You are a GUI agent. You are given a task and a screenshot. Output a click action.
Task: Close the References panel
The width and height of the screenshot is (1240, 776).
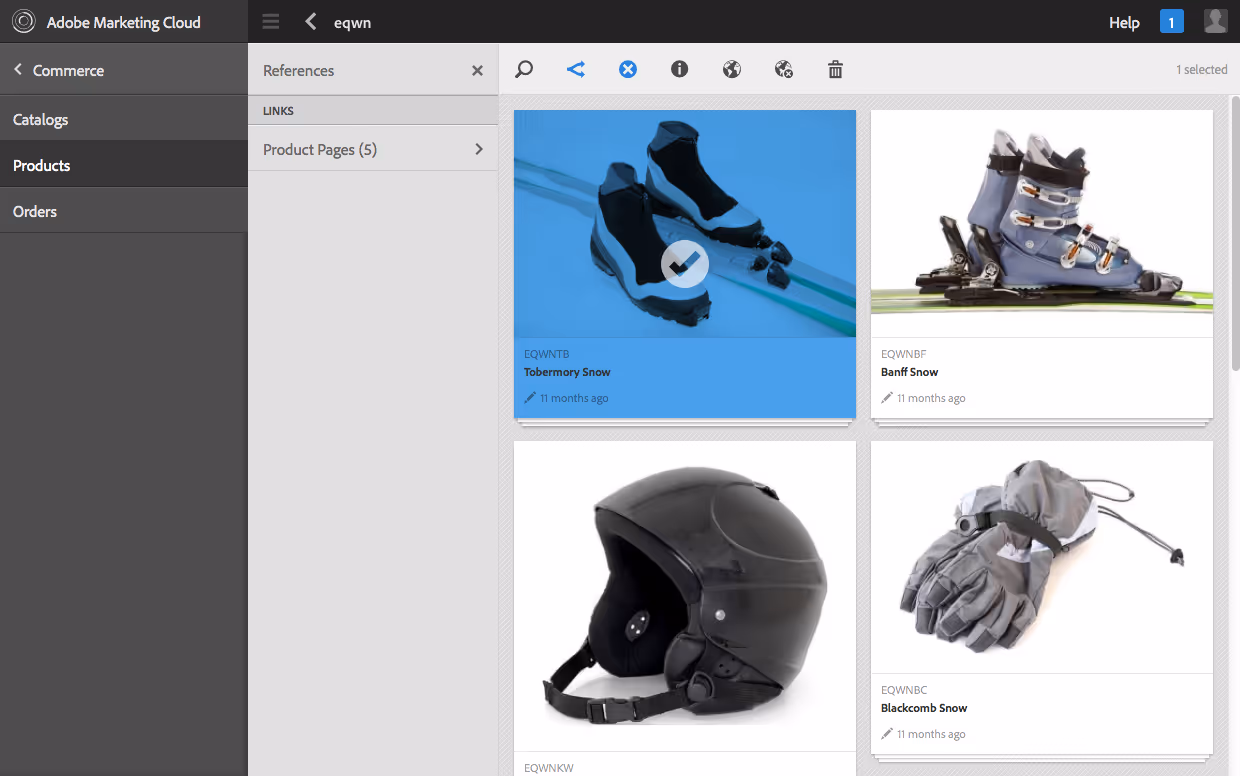coord(477,70)
